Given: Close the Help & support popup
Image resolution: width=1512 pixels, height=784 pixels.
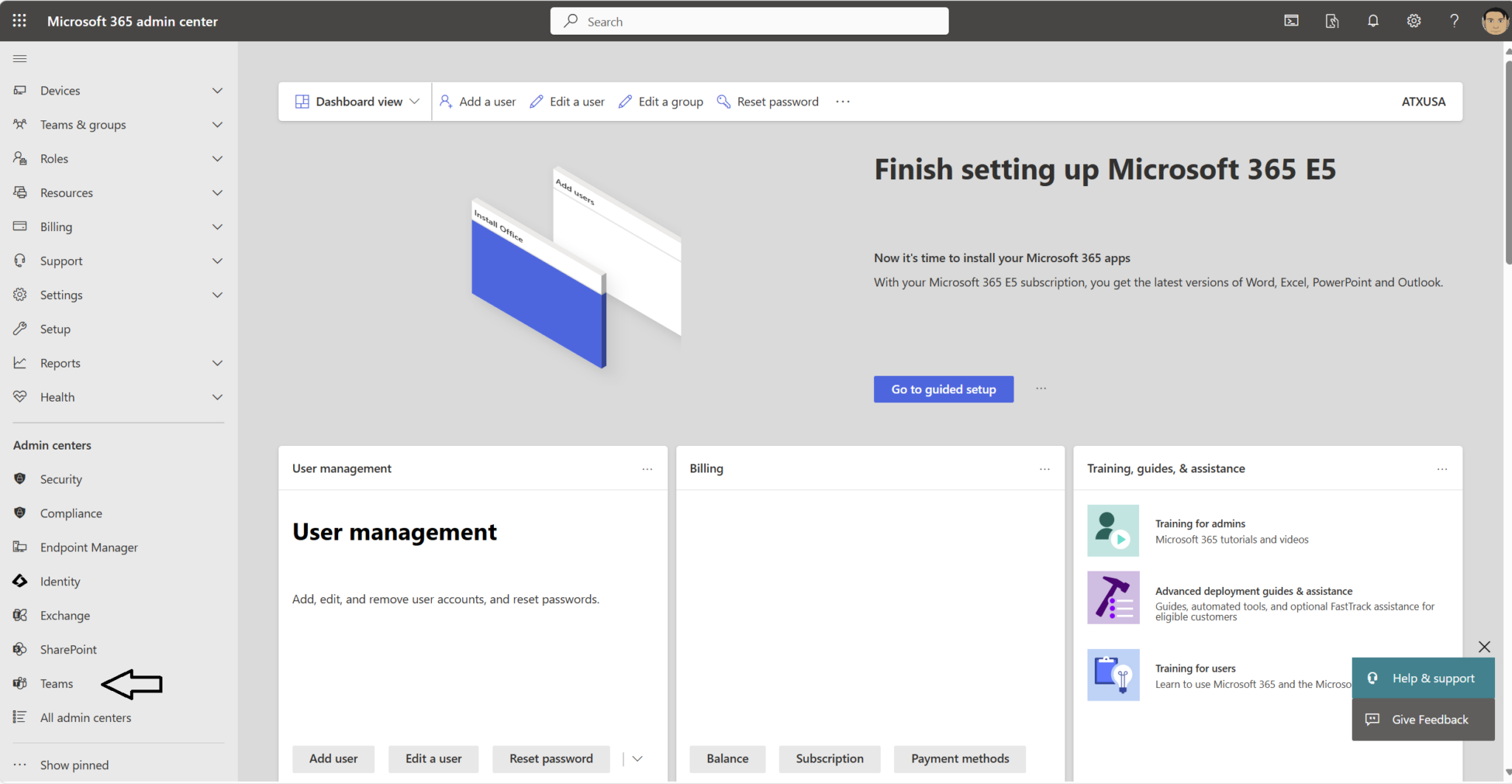Looking at the screenshot, I should click(1484, 647).
